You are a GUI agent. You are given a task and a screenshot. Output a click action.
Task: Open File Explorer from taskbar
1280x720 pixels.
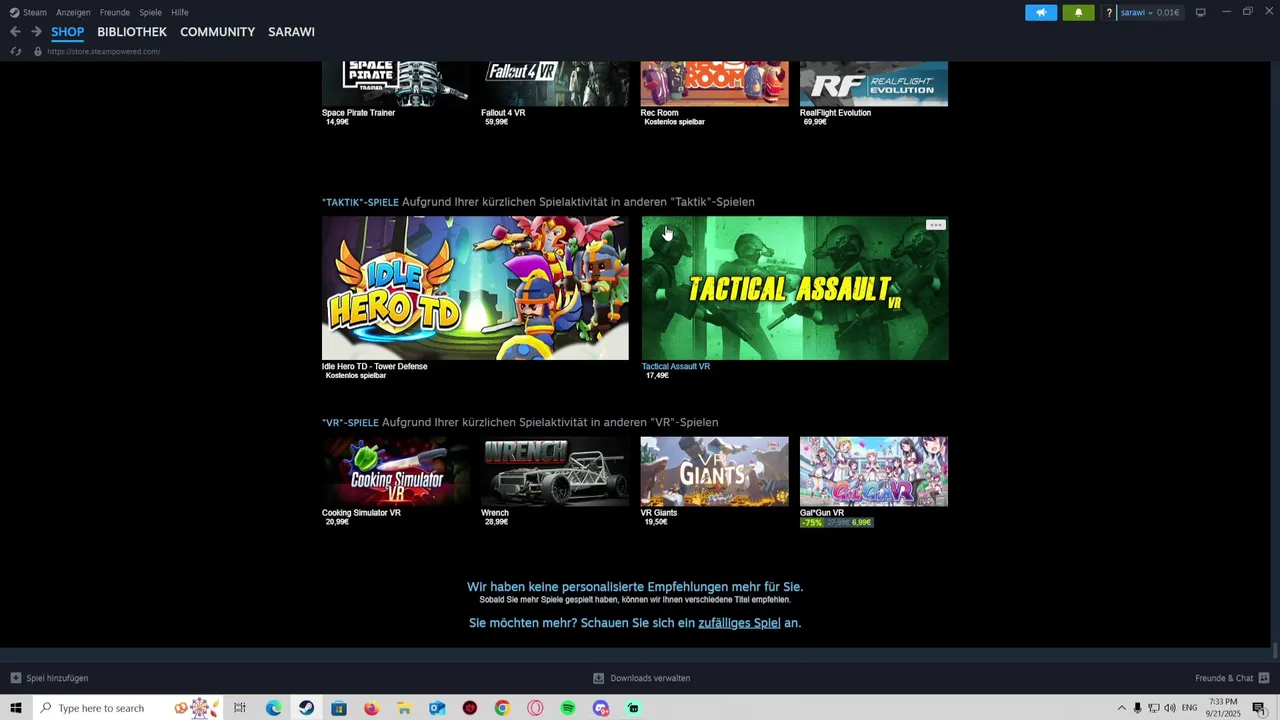point(404,708)
